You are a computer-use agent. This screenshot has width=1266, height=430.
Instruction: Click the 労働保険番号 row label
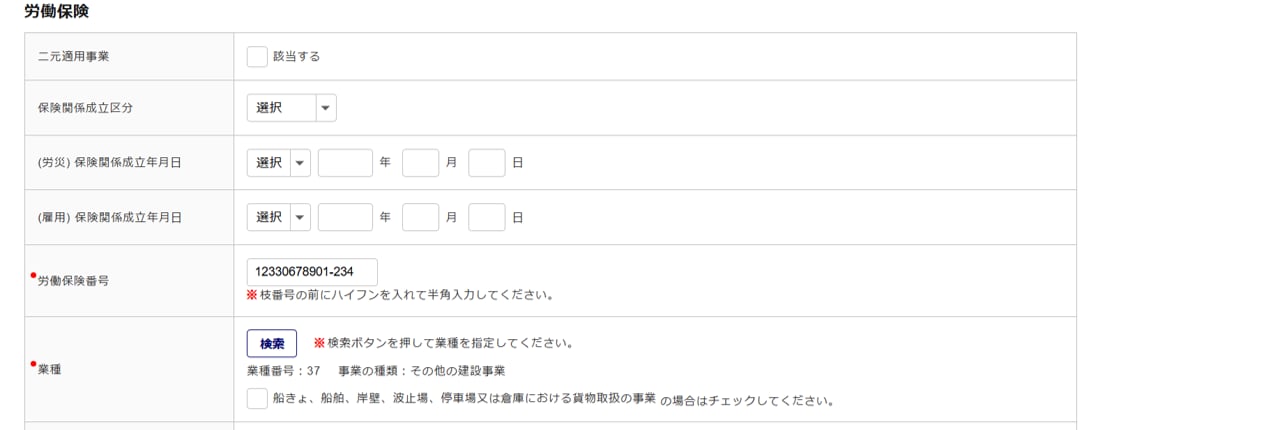(x=73, y=281)
